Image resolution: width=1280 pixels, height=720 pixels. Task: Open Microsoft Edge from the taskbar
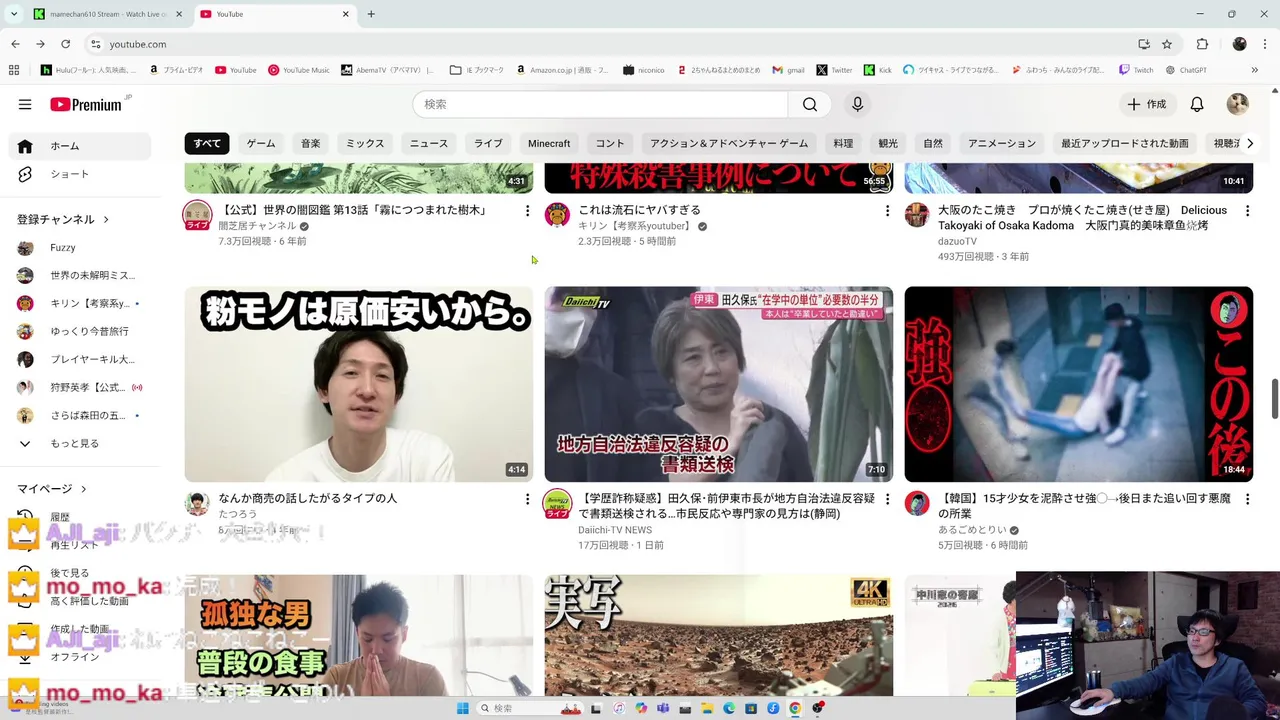(729, 708)
